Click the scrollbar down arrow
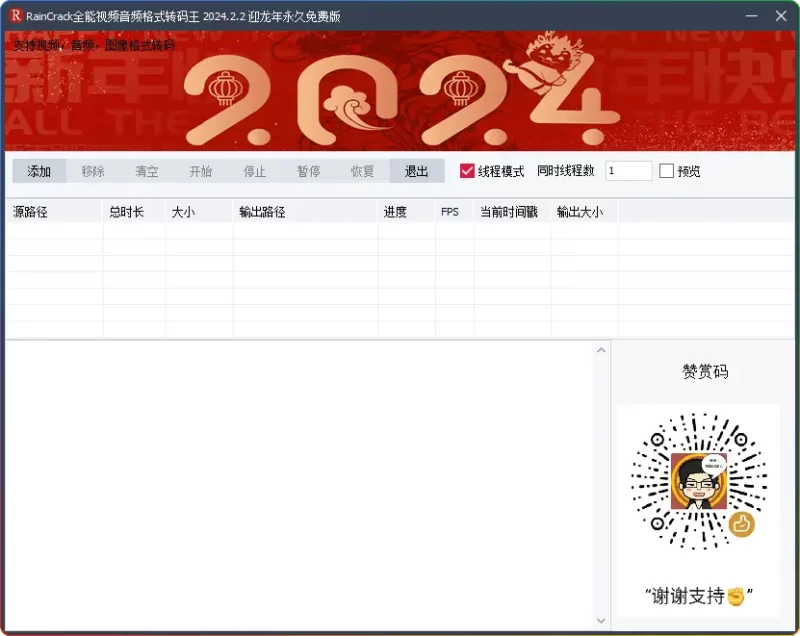Screen dimensions: 800x636 click(x=602, y=620)
